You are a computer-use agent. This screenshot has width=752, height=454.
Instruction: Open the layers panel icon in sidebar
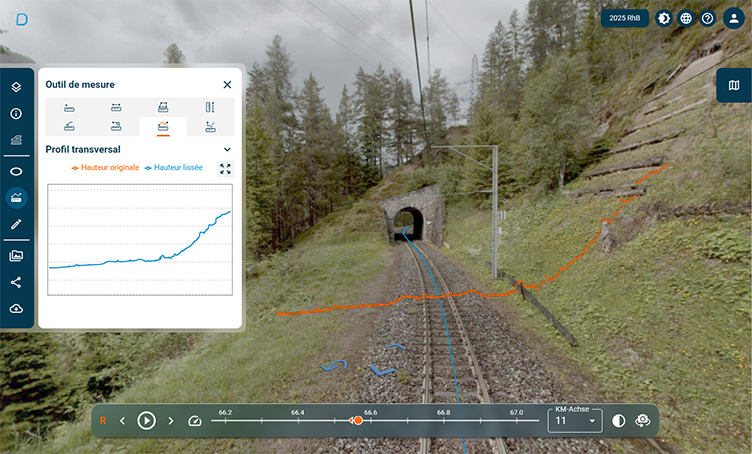pyautogui.click(x=16, y=87)
